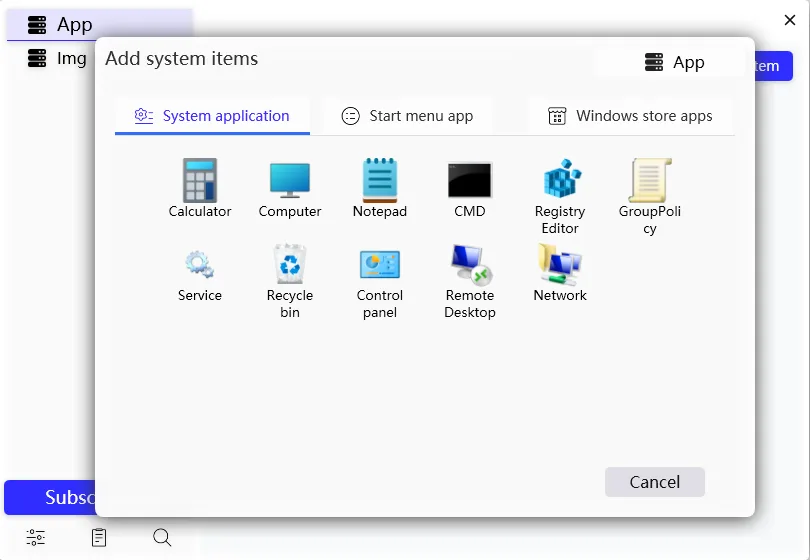Click the blue Subscribe button behind dialog
Viewport: 810px width, 560px height.
(50, 497)
